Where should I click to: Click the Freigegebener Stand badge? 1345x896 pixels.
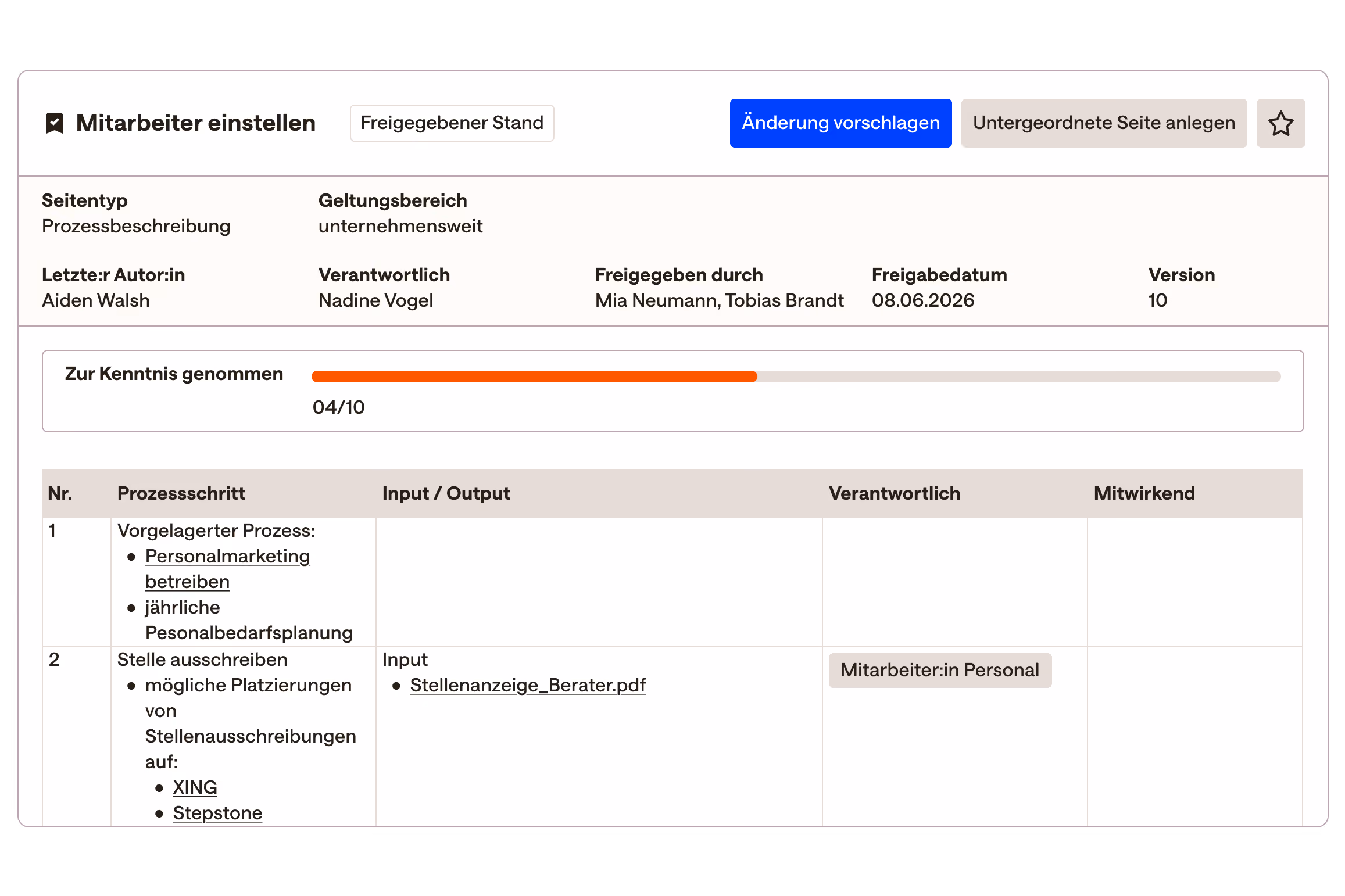point(452,123)
